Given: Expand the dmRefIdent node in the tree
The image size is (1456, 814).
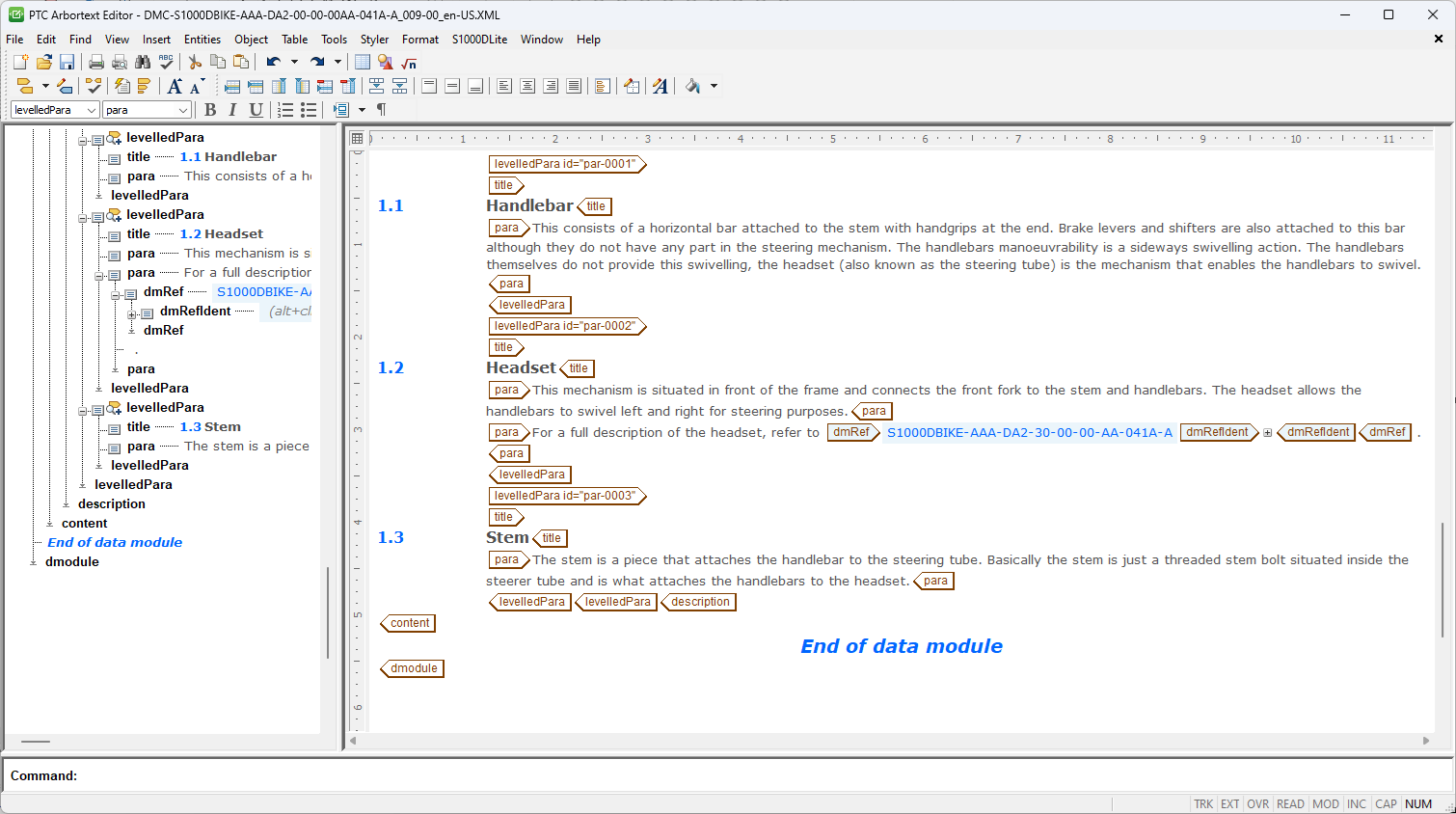Looking at the screenshot, I should (132, 313).
